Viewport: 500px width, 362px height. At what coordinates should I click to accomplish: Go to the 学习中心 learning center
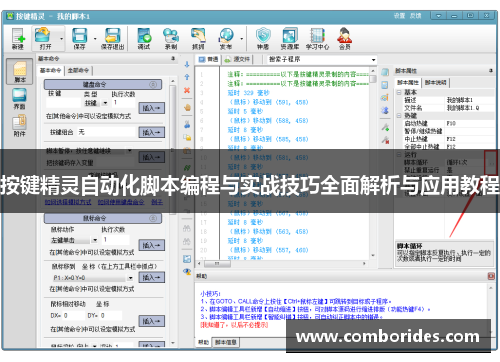click(317, 38)
